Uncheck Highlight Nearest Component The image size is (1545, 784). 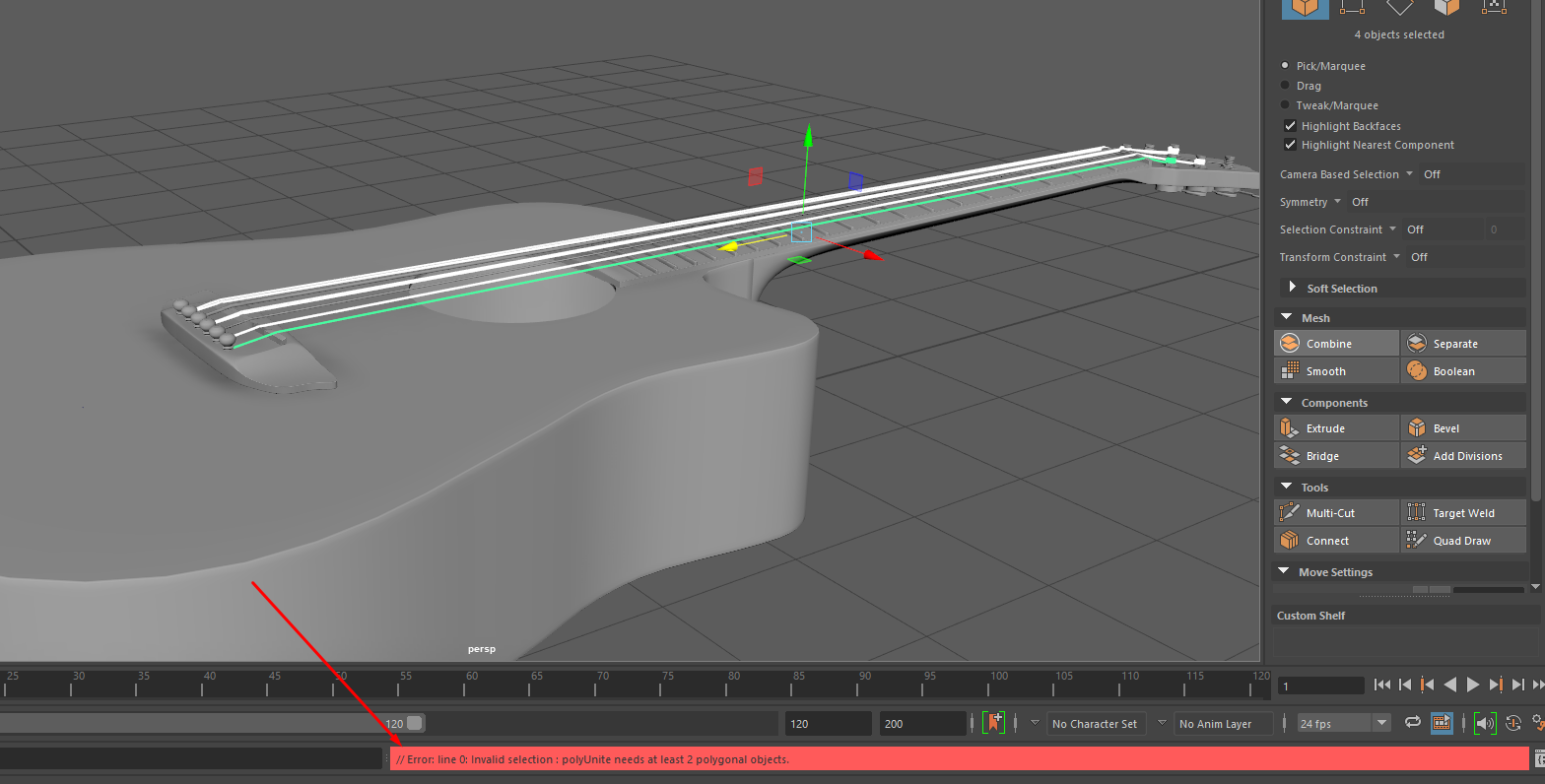[1290, 144]
